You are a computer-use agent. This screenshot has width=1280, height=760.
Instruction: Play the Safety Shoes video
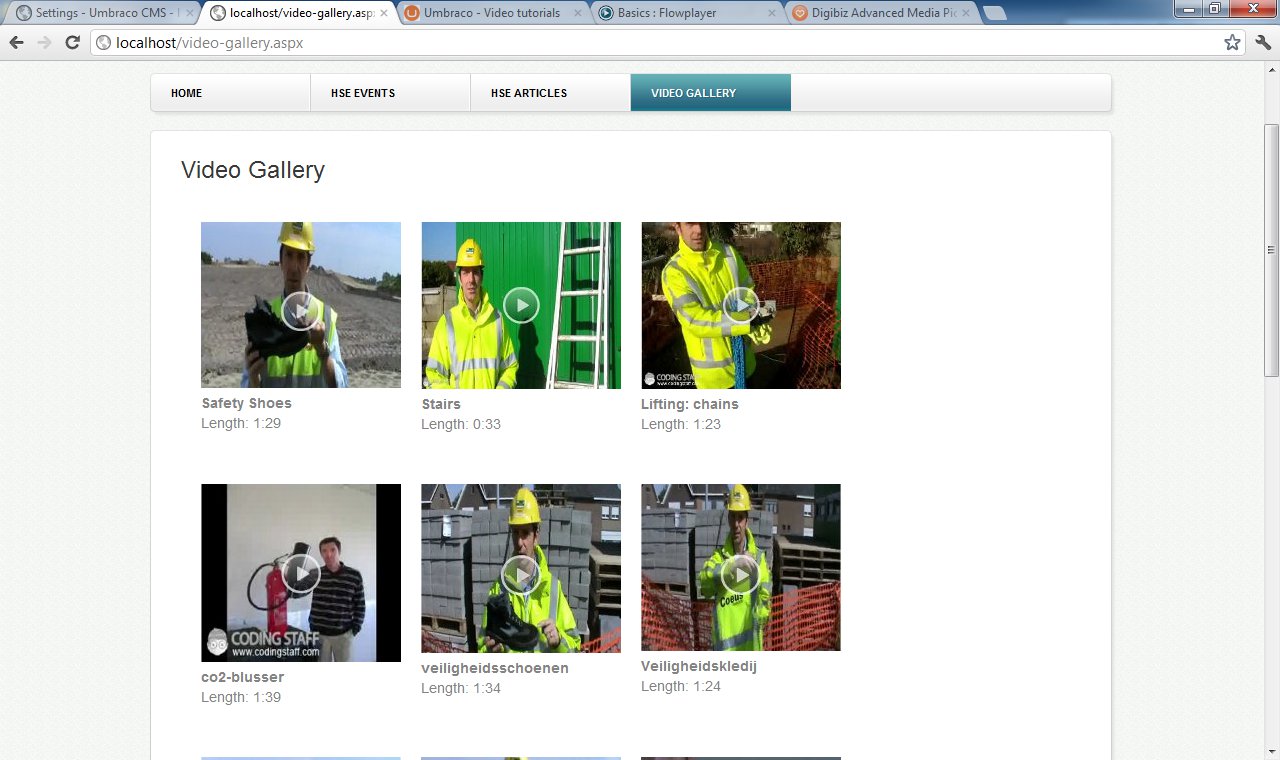[300, 311]
